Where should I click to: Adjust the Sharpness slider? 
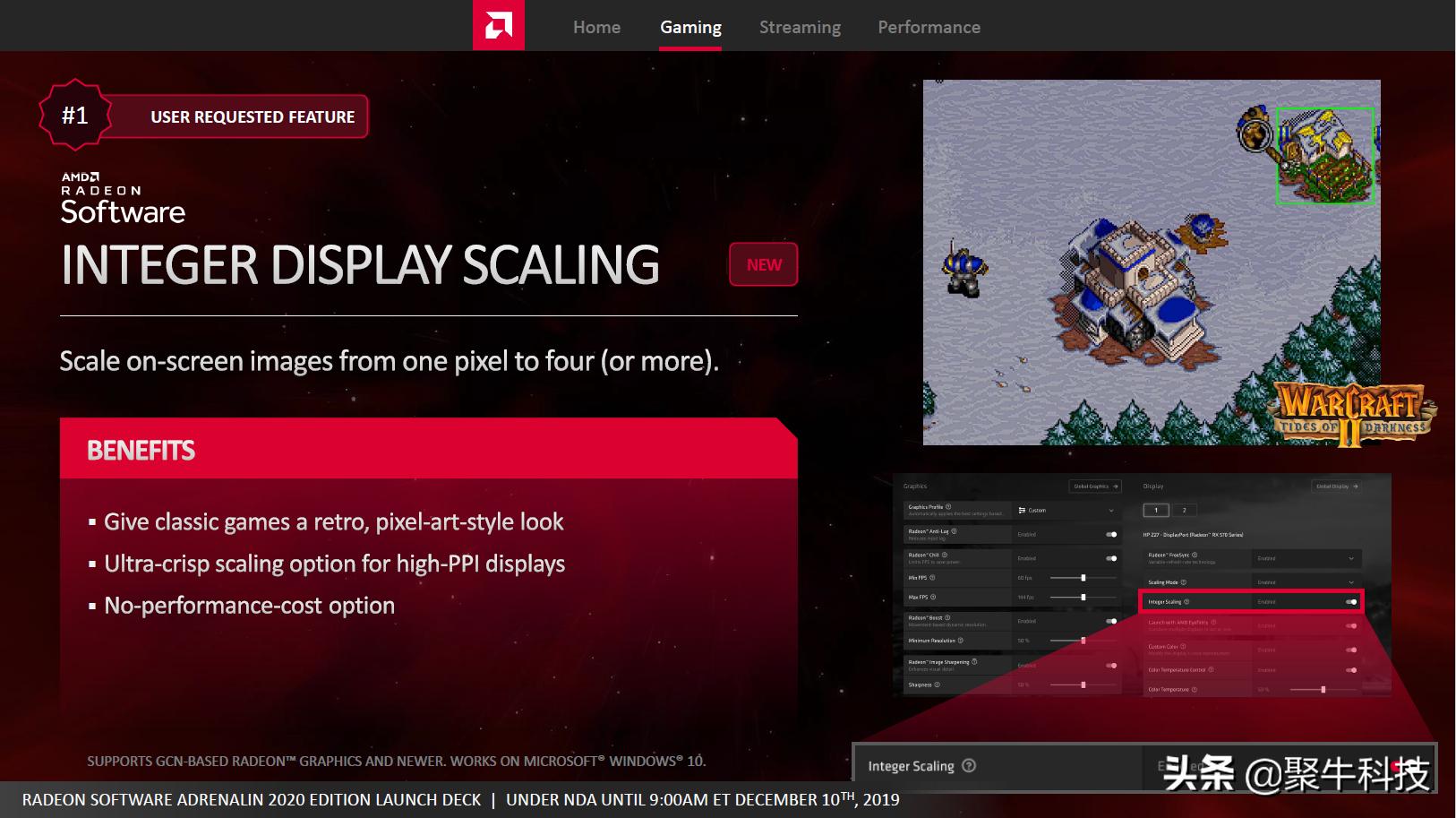coord(1083,685)
